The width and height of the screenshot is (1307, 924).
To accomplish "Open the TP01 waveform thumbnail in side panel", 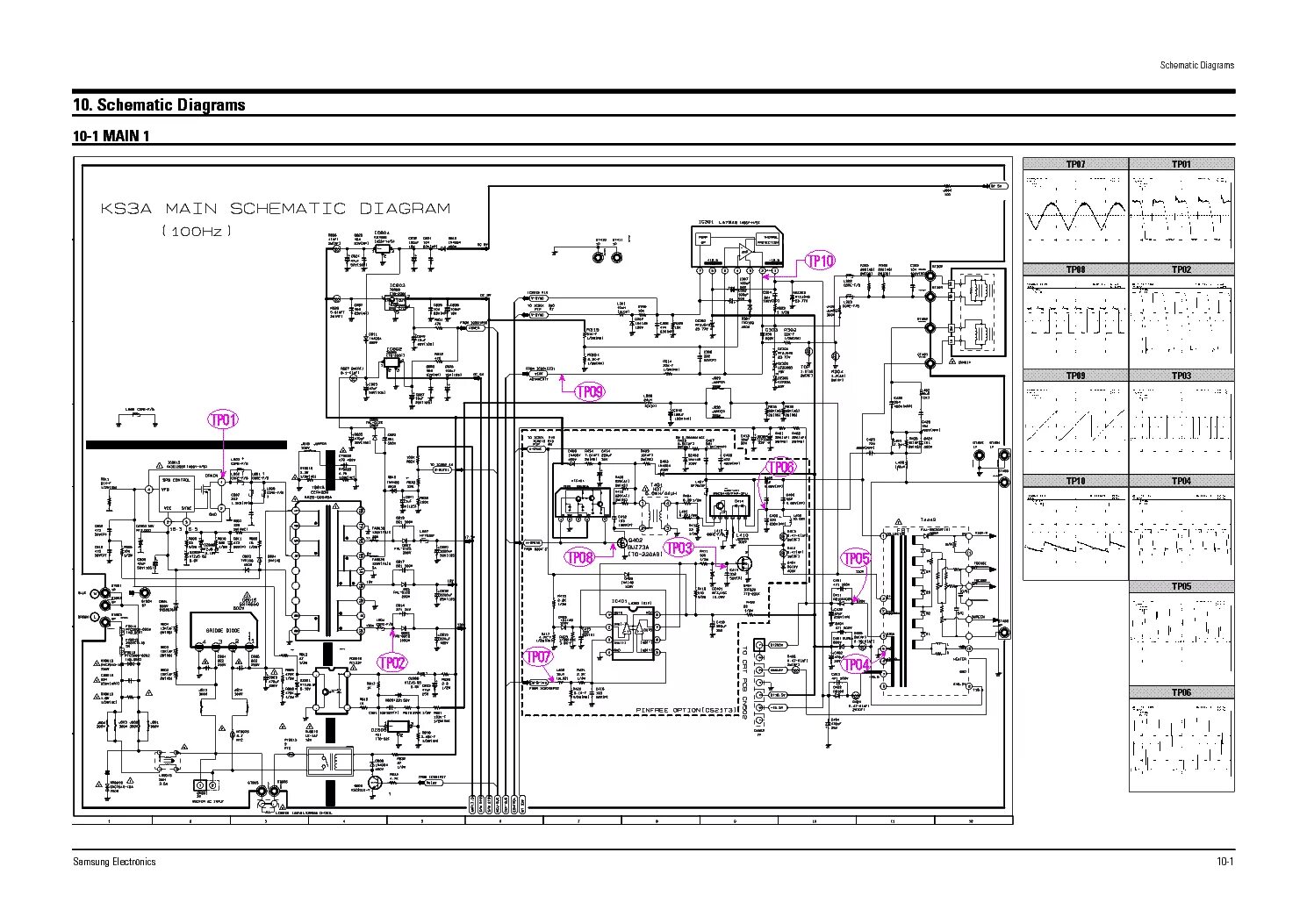I will click(x=1181, y=216).
